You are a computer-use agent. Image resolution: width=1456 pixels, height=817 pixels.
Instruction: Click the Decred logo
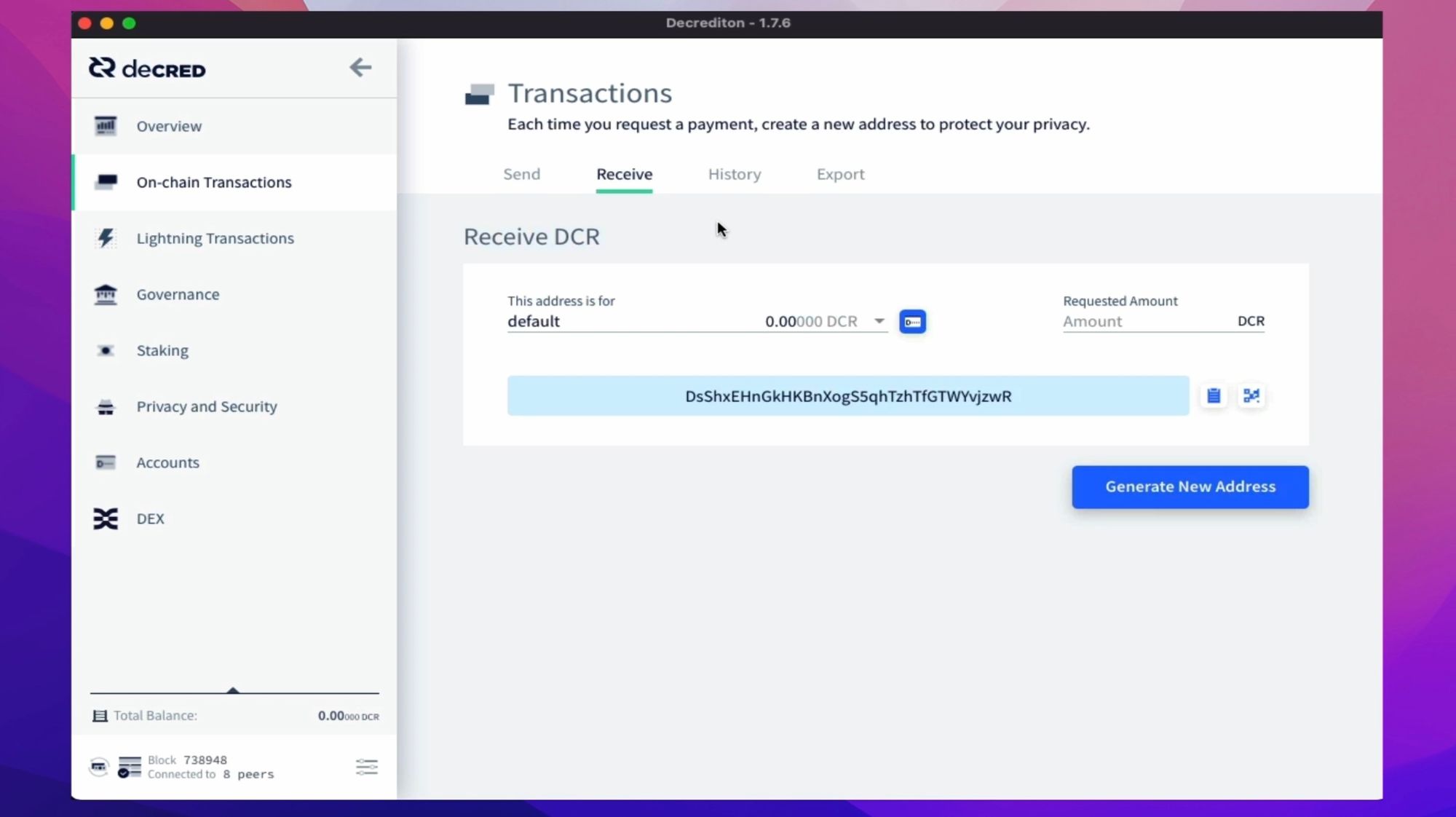point(147,68)
